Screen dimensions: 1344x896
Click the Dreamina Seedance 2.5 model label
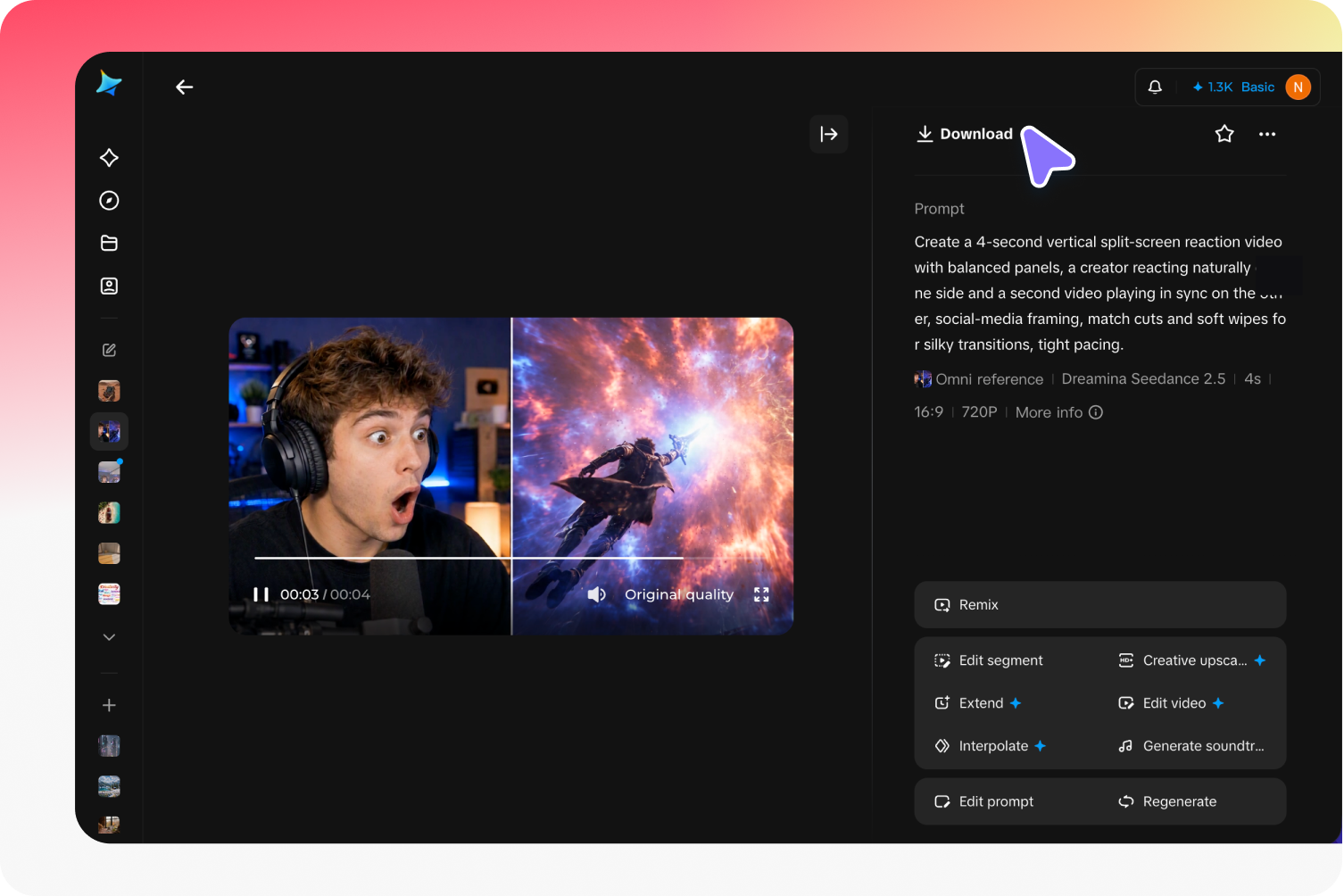(1143, 379)
